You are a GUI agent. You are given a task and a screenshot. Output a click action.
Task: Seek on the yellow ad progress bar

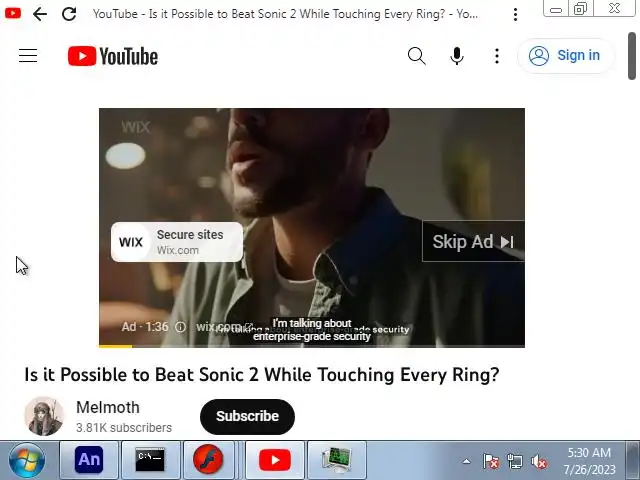point(312,346)
